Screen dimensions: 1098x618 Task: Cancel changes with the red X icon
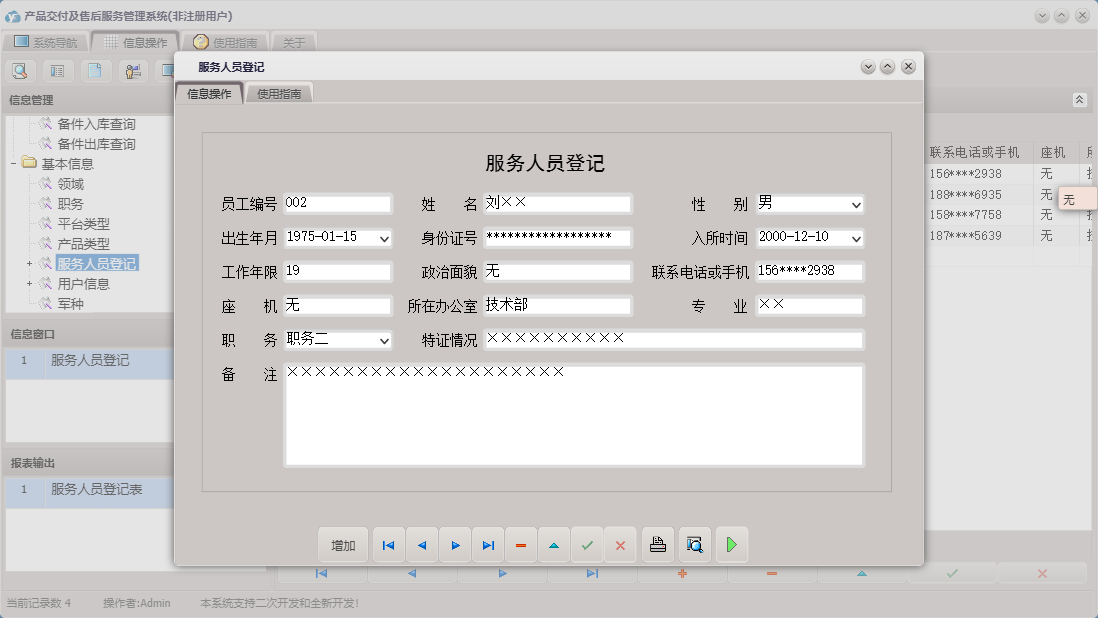click(620, 544)
